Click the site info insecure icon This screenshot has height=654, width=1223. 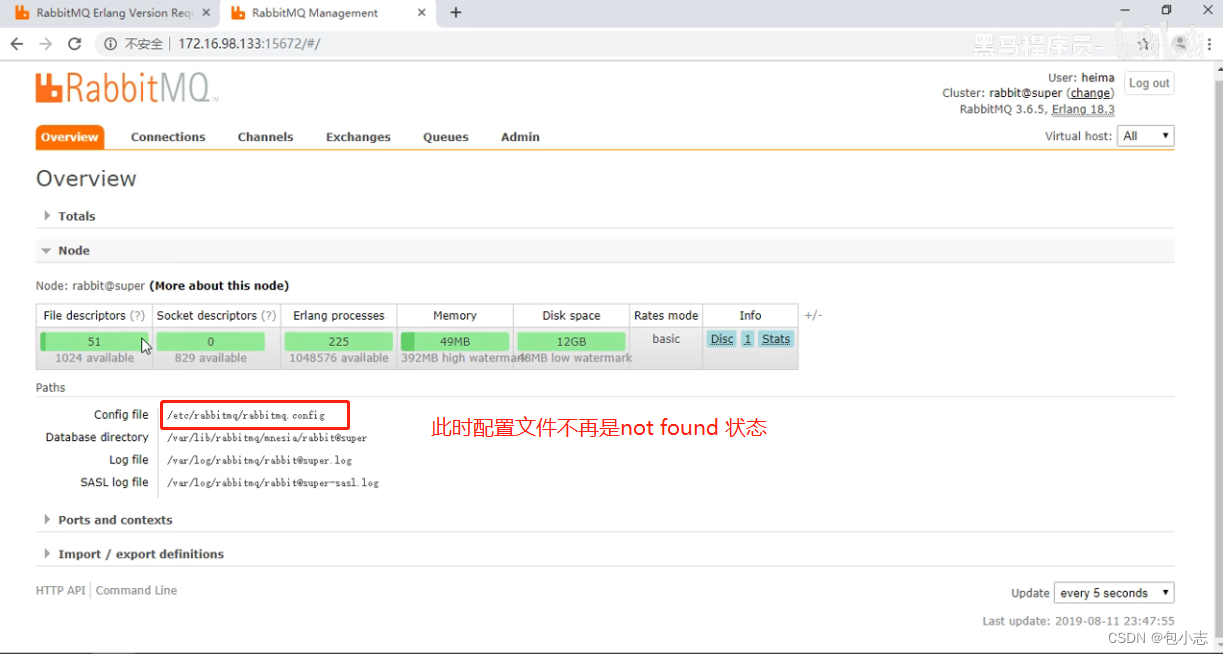(110, 44)
